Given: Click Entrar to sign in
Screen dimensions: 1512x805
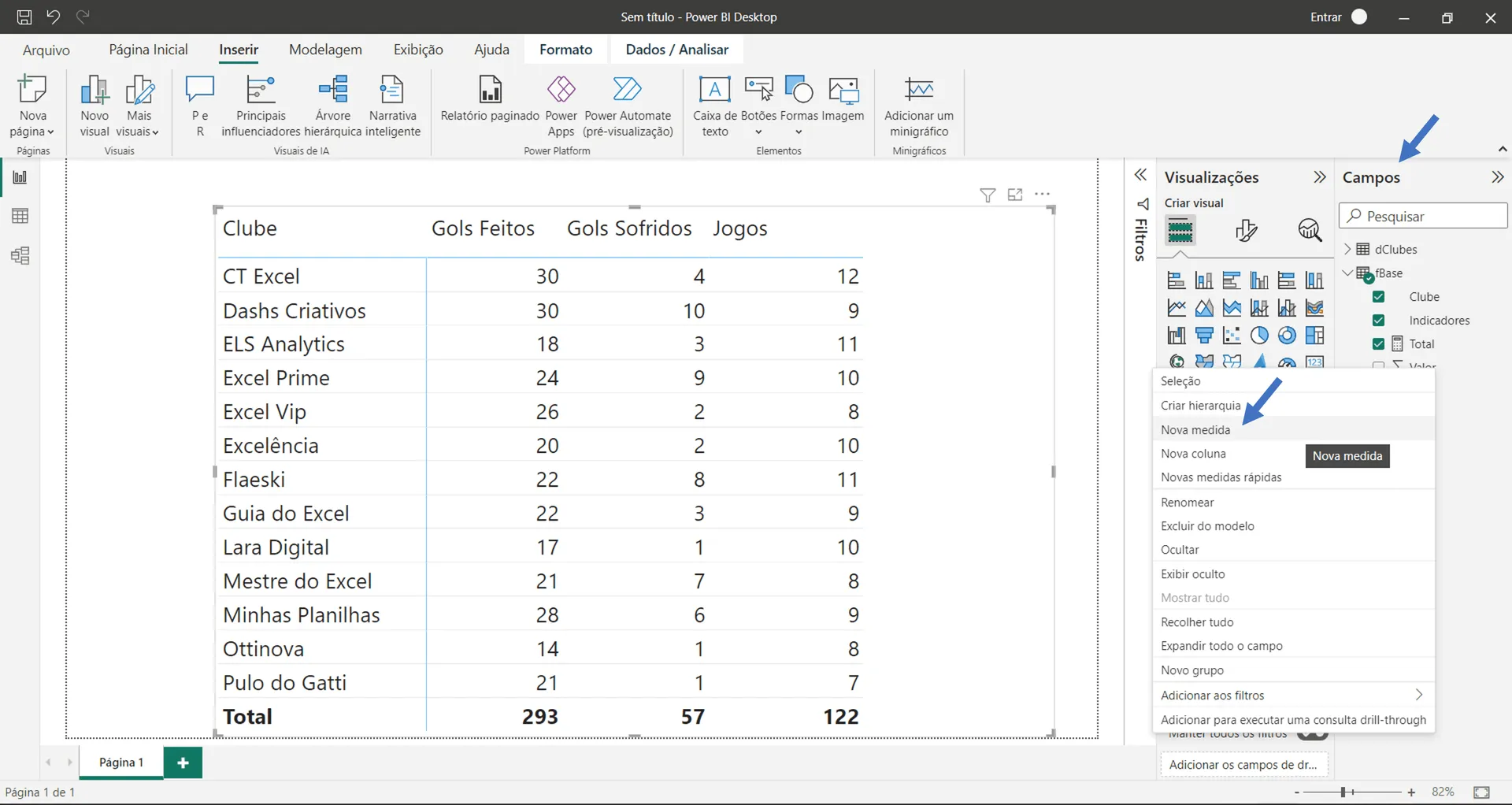Looking at the screenshot, I should click(1325, 17).
